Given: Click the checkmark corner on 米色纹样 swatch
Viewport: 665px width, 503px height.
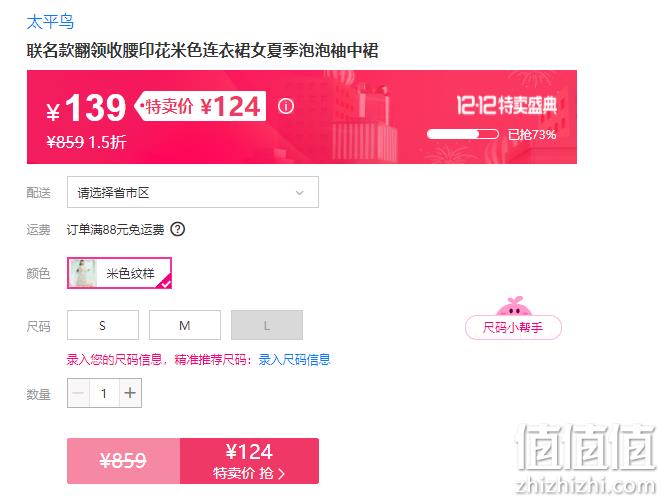Looking at the screenshot, I should (165, 282).
